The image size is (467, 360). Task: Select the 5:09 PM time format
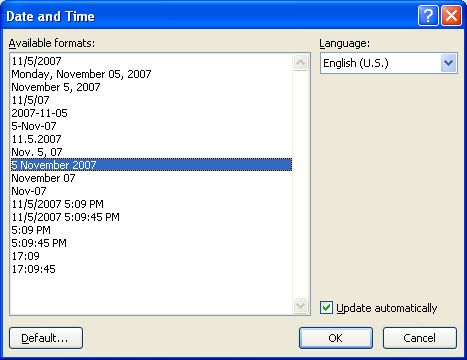151,230
